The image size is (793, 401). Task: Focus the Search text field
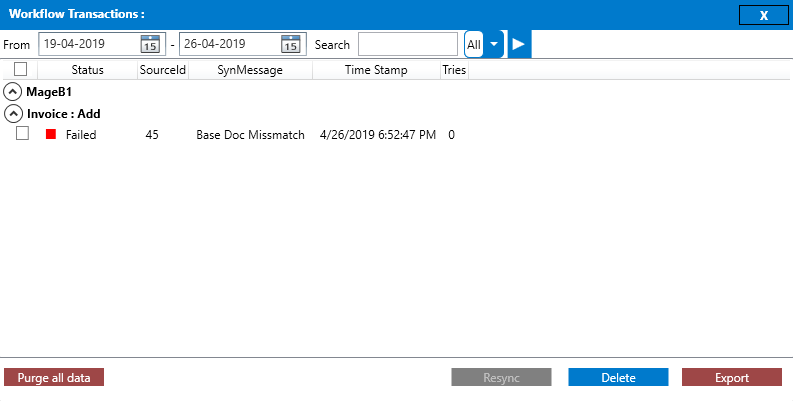click(408, 44)
